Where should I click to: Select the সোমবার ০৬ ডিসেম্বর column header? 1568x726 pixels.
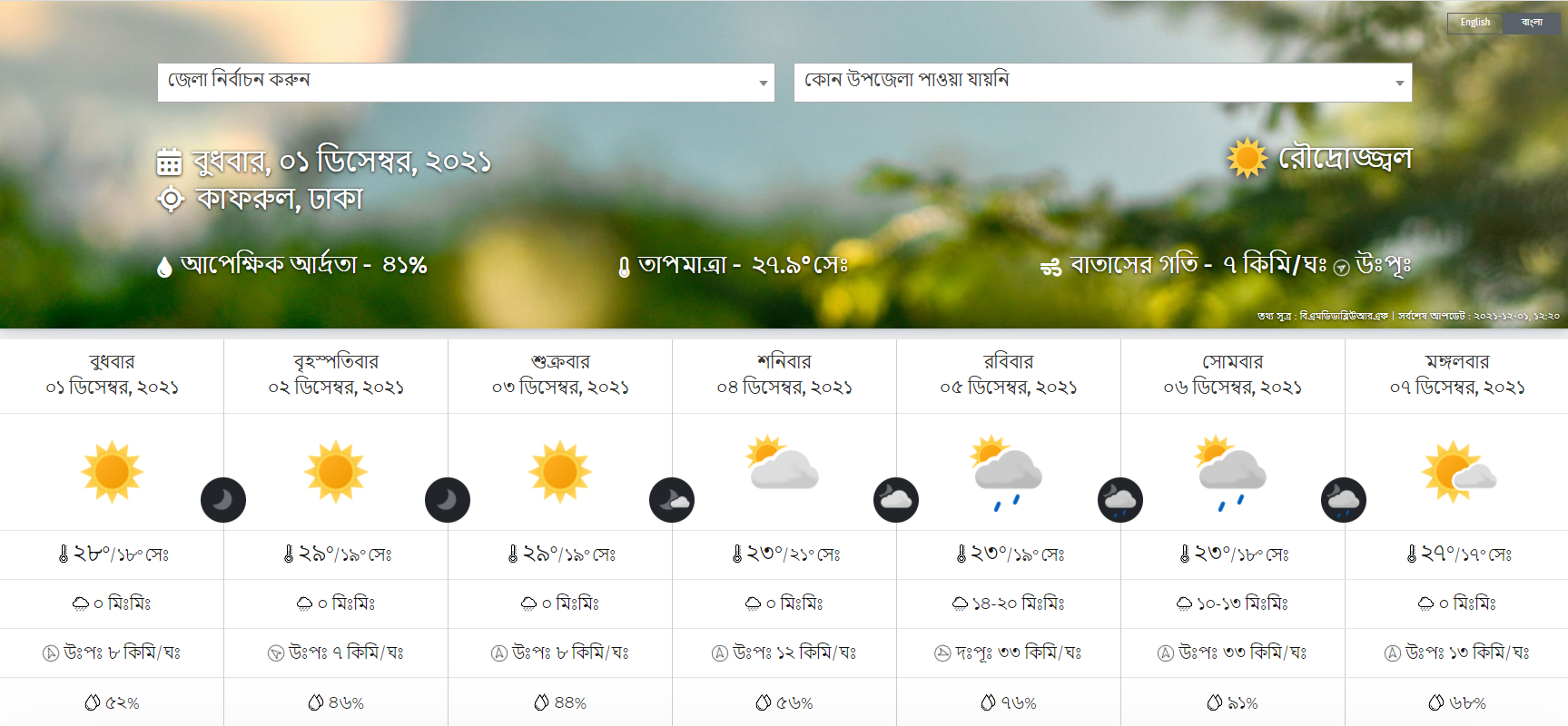1233,376
